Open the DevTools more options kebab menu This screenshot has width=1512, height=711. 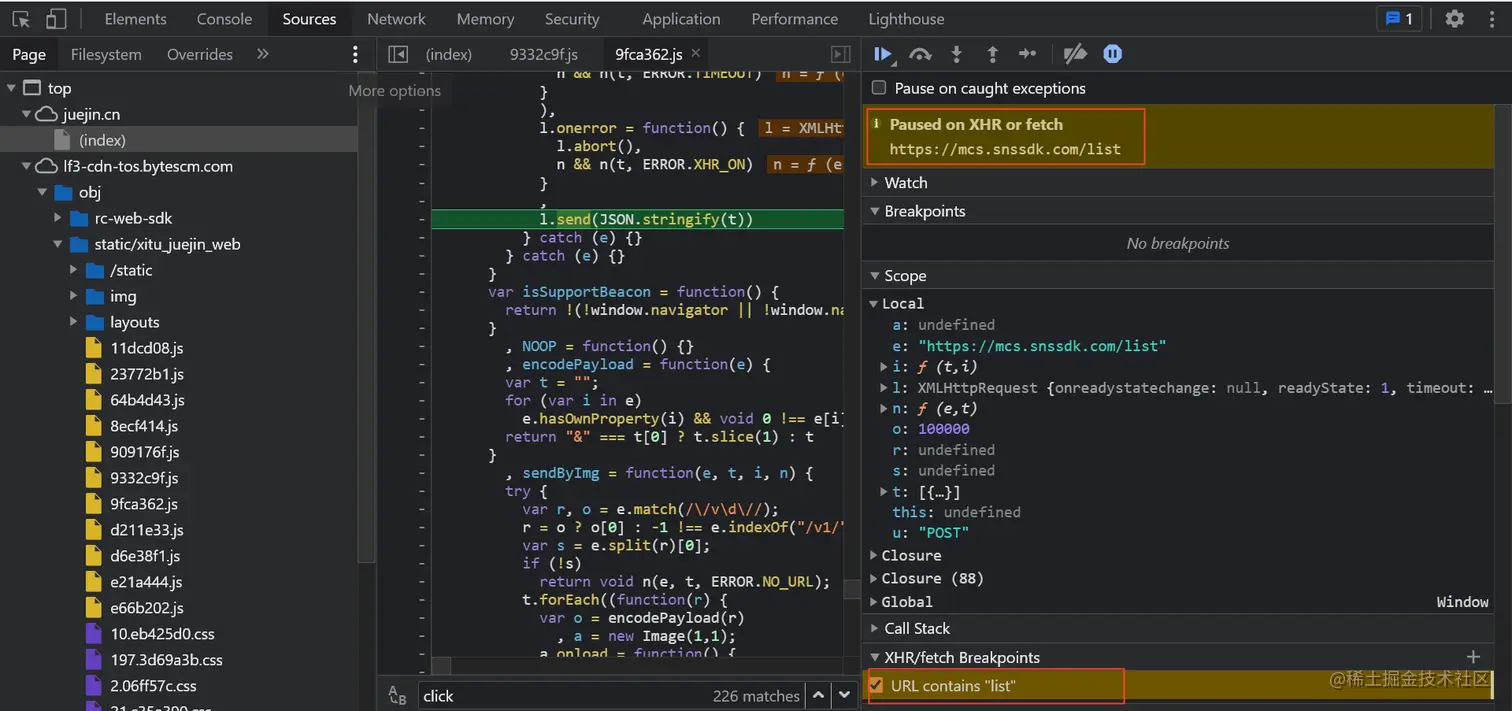click(1490, 19)
